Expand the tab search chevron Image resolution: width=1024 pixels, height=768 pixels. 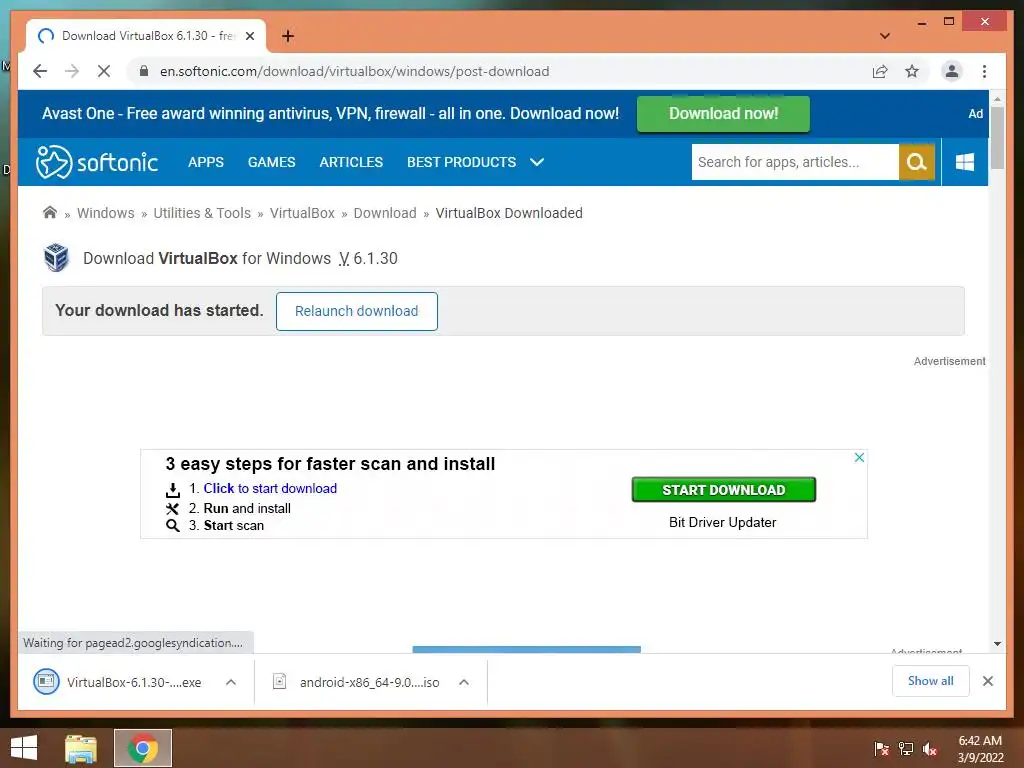point(885,36)
